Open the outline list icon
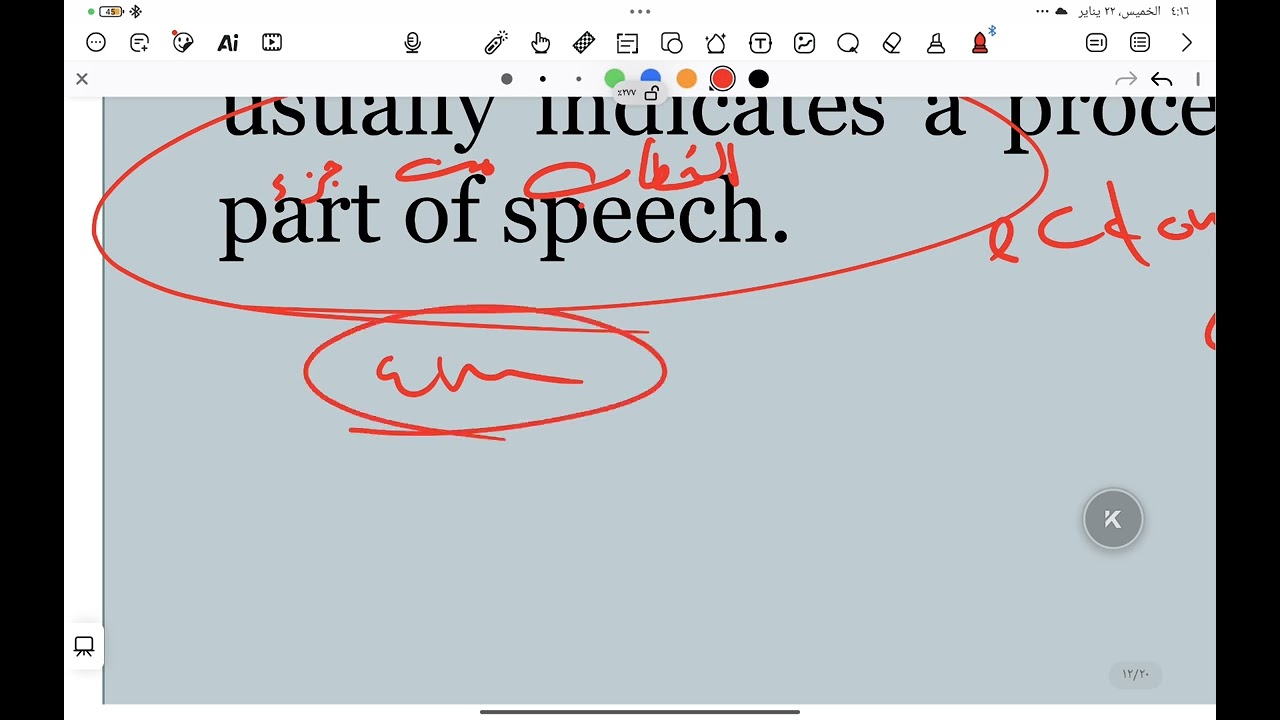The width and height of the screenshot is (1280, 720). click(1140, 43)
